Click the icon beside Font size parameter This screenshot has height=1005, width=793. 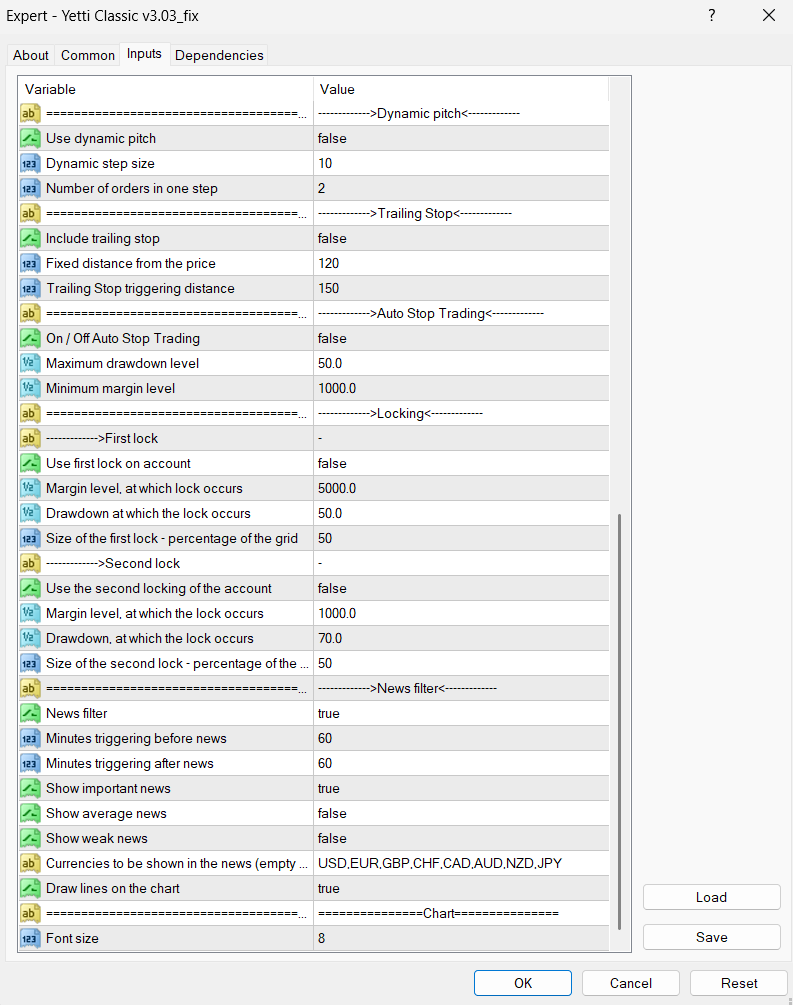30,938
